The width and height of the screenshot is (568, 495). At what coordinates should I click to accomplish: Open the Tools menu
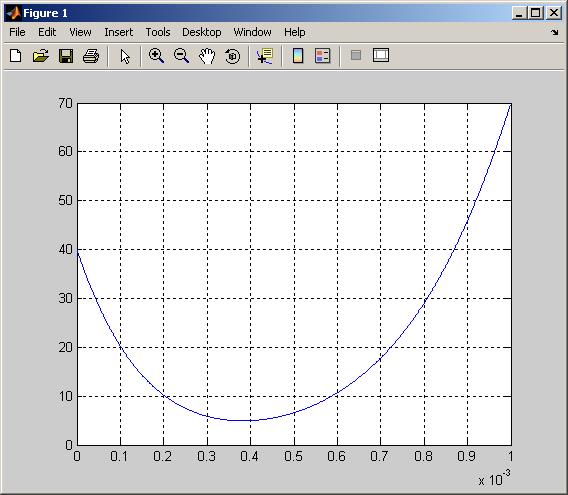click(158, 32)
